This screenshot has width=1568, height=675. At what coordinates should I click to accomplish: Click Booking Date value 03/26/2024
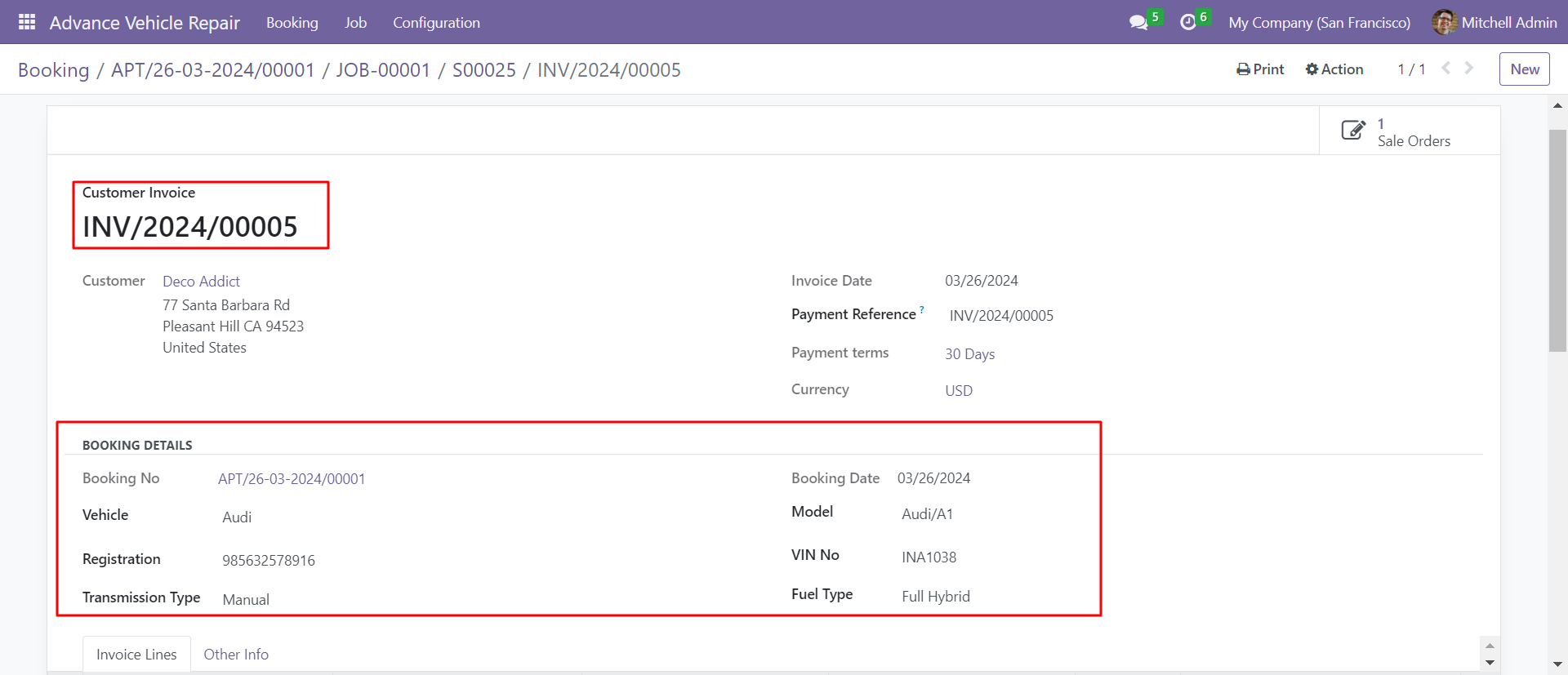pyautogui.click(x=933, y=478)
